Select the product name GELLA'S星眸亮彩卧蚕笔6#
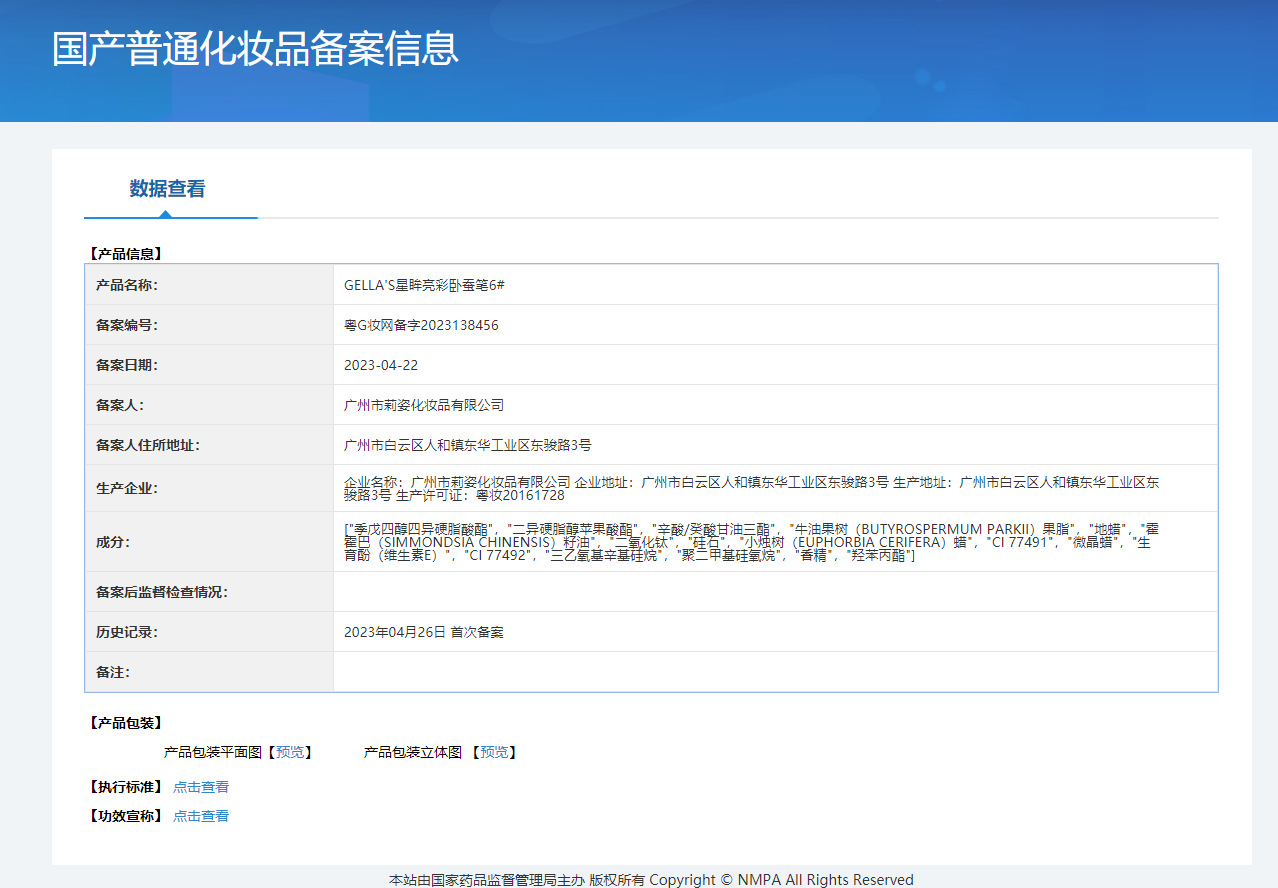Viewport: 1278px width, 888px height. pos(424,285)
